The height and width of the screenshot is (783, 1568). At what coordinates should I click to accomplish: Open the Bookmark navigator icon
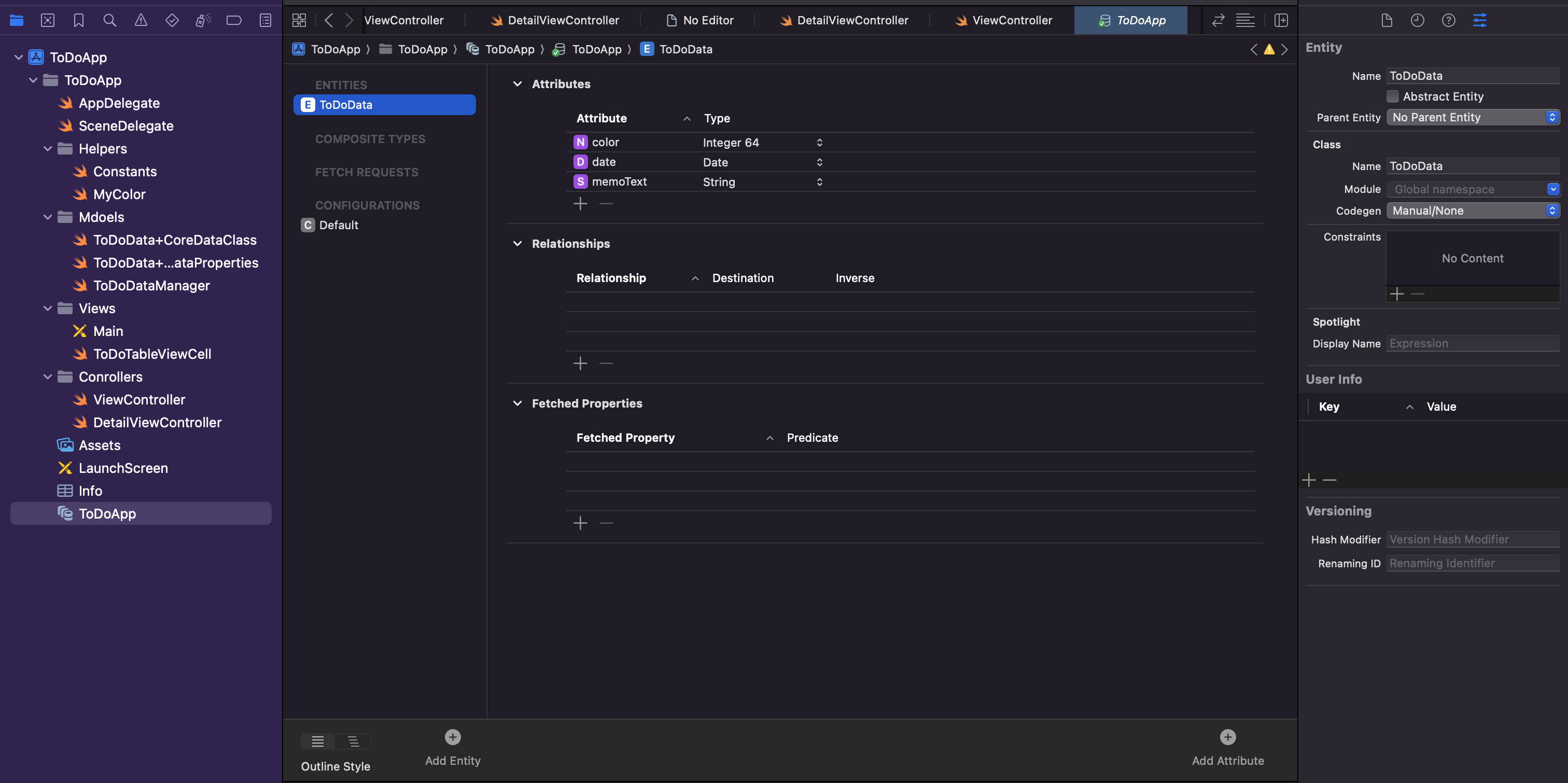(x=78, y=20)
